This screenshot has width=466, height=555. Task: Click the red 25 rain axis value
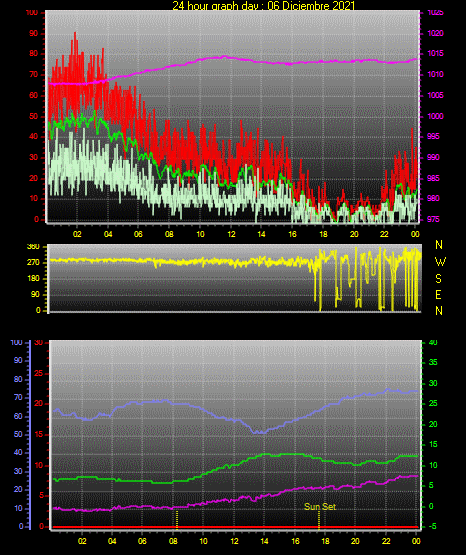click(38, 373)
